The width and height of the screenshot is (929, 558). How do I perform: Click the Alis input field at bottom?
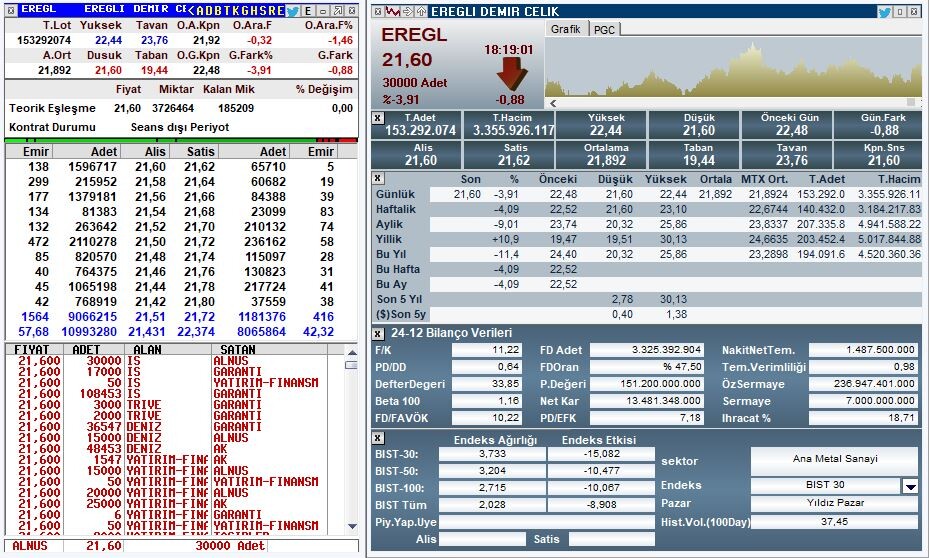(482, 539)
